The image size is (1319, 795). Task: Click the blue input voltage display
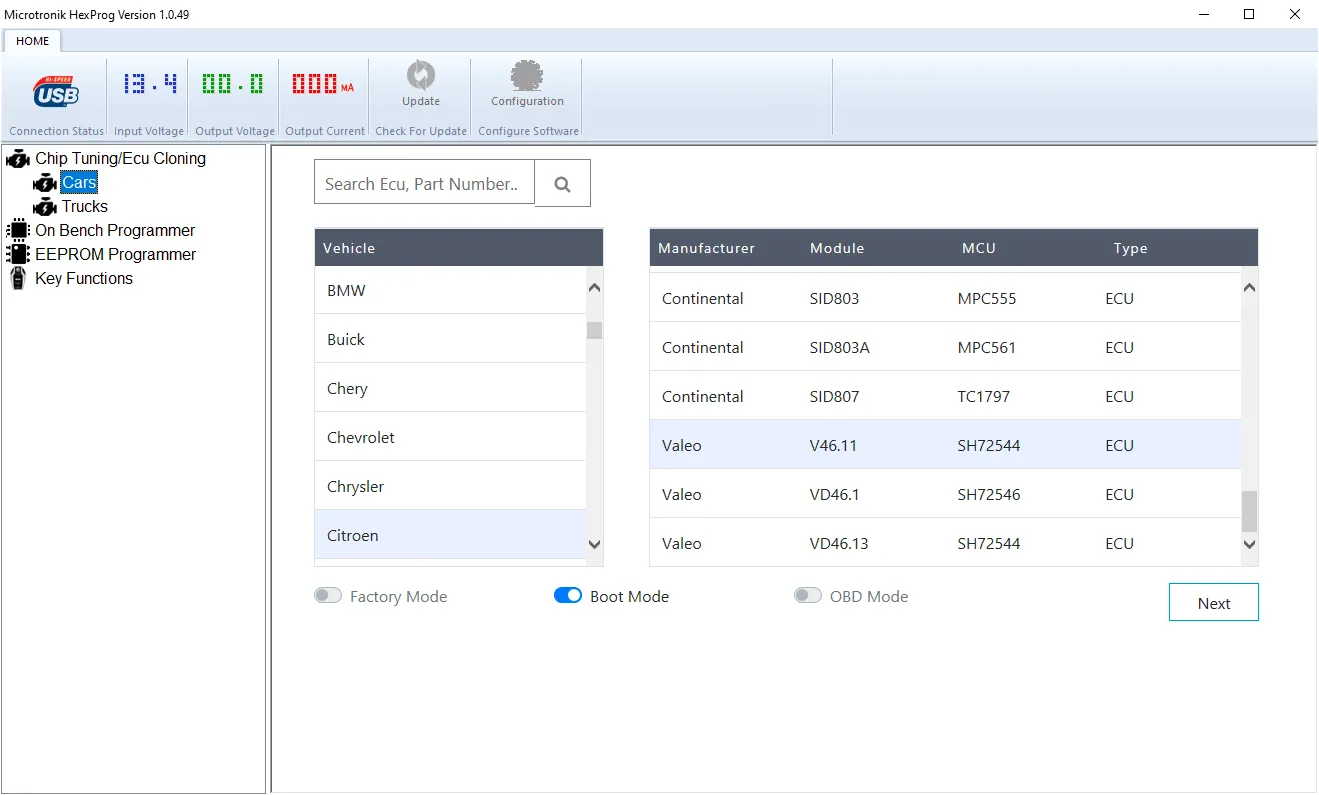tap(150, 83)
